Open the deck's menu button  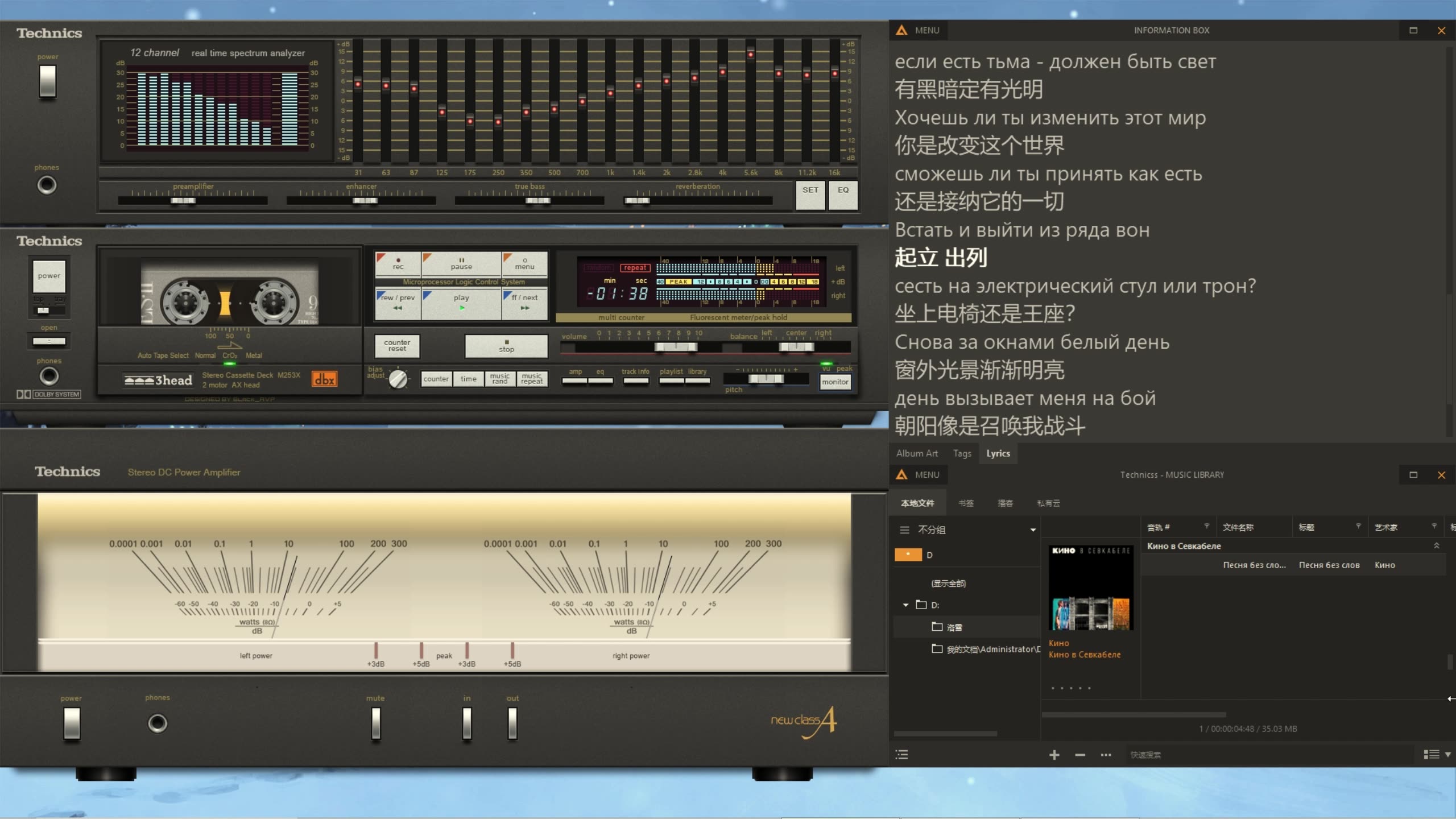[524, 264]
